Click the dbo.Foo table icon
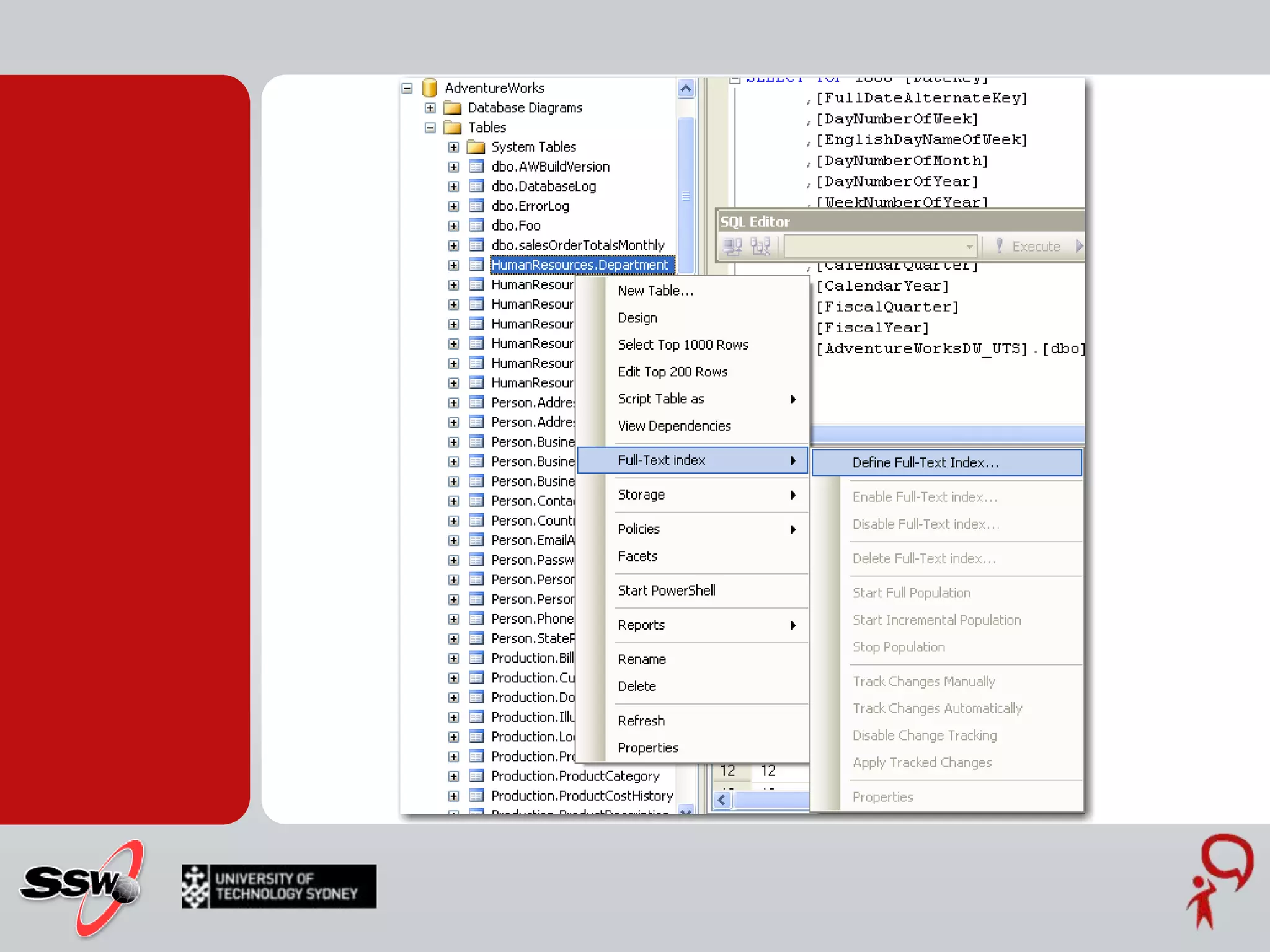The image size is (1270, 952). 476,226
